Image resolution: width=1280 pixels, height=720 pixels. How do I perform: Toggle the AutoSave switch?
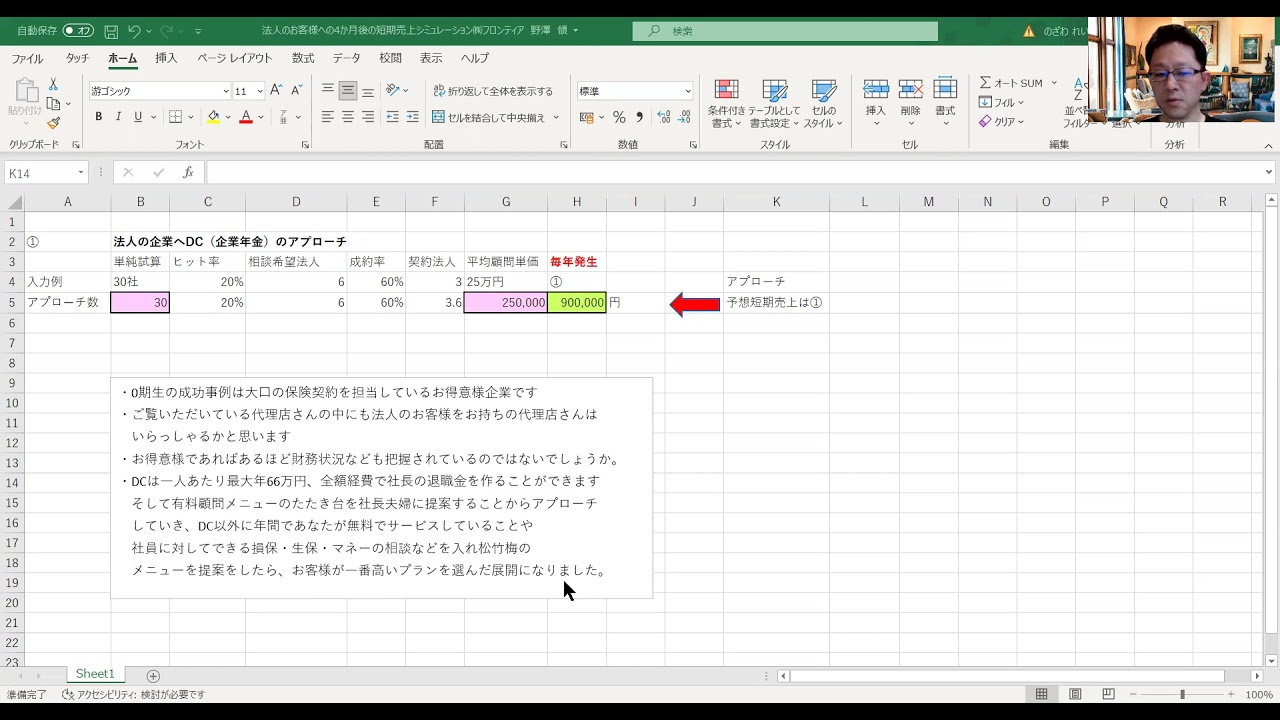tap(78, 31)
